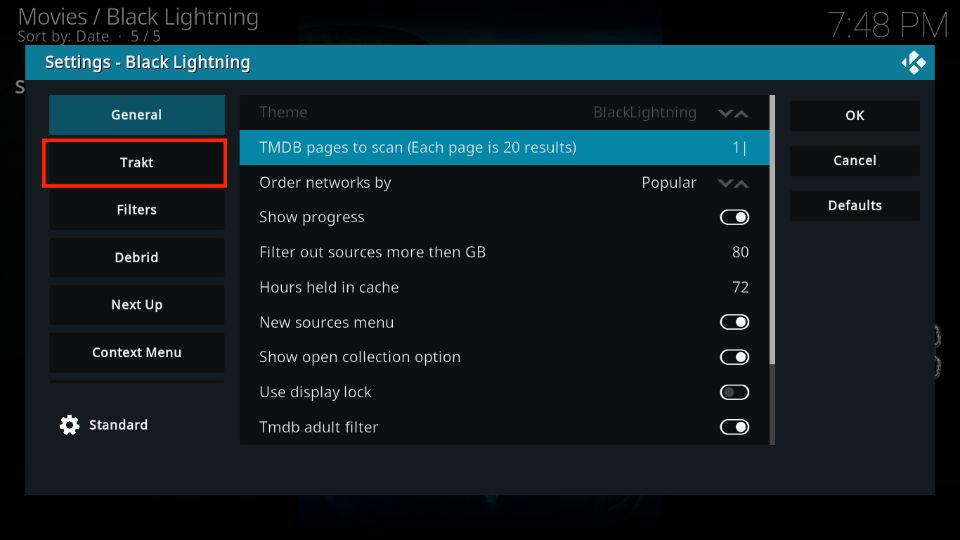The height and width of the screenshot is (540, 960).
Task: Edit the Filter out sources GB value 80
Action: pyautogui.click(x=740, y=252)
